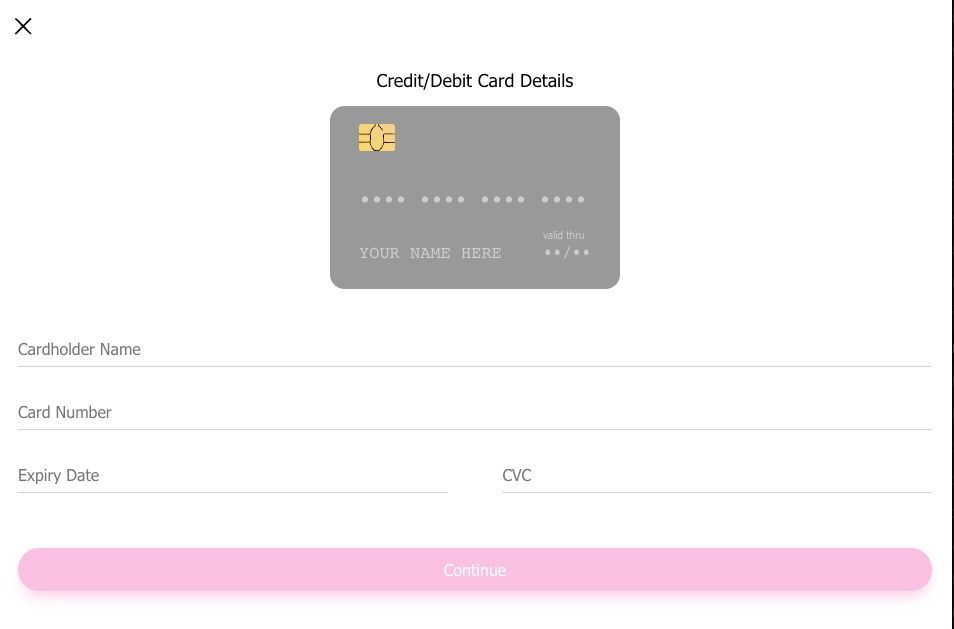Click last group of card number dots
Screen dimensions: 954x629
point(563,200)
